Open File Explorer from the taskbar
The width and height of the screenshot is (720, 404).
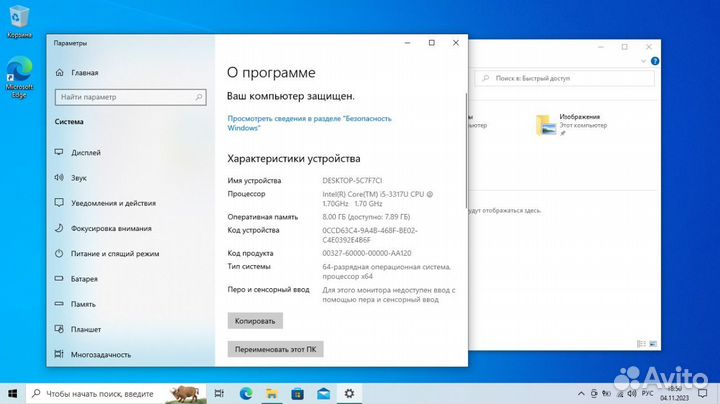point(271,393)
